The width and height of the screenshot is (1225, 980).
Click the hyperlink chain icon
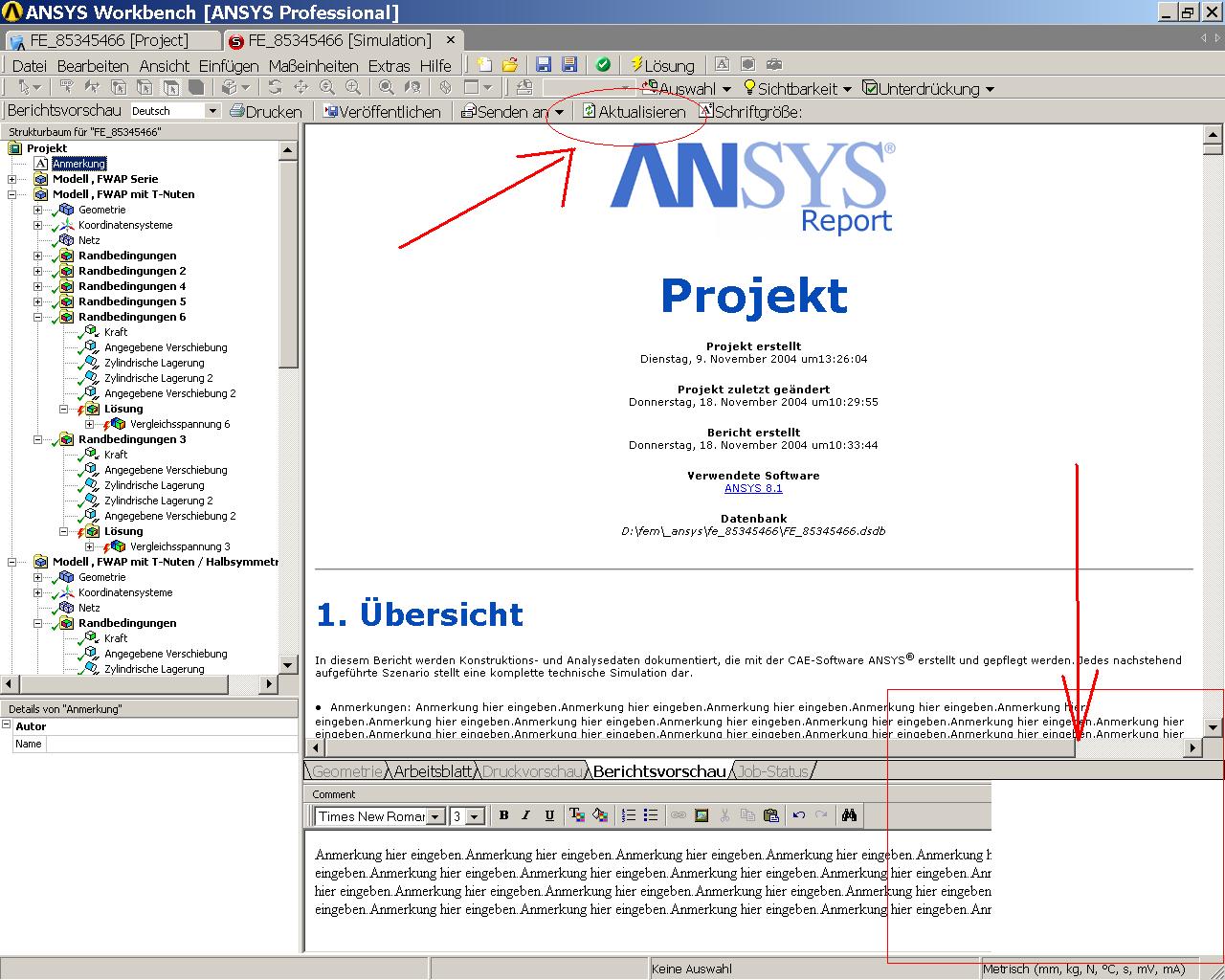678,815
